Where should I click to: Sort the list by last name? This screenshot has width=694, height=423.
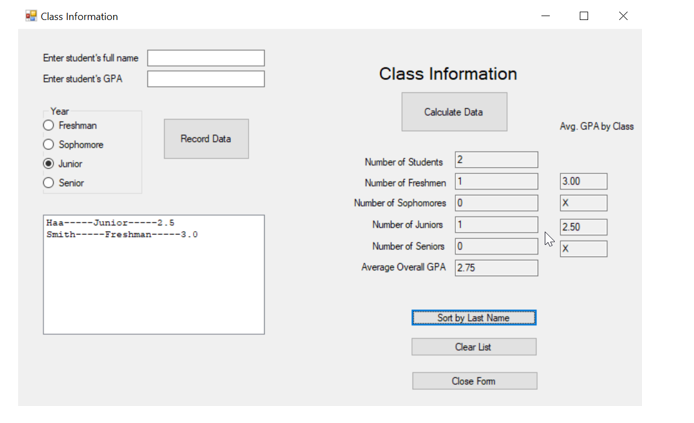click(x=474, y=318)
